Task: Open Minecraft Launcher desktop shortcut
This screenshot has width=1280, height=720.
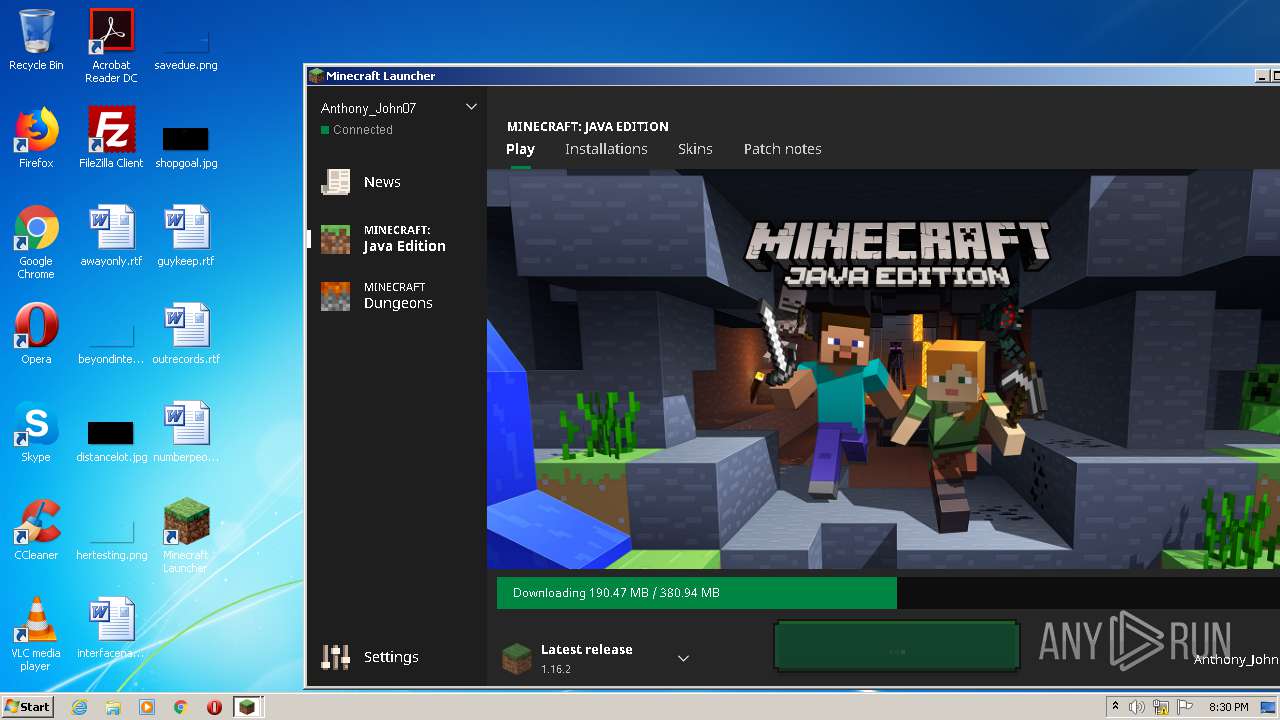Action: pyautogui.click(x=186, y=536)
